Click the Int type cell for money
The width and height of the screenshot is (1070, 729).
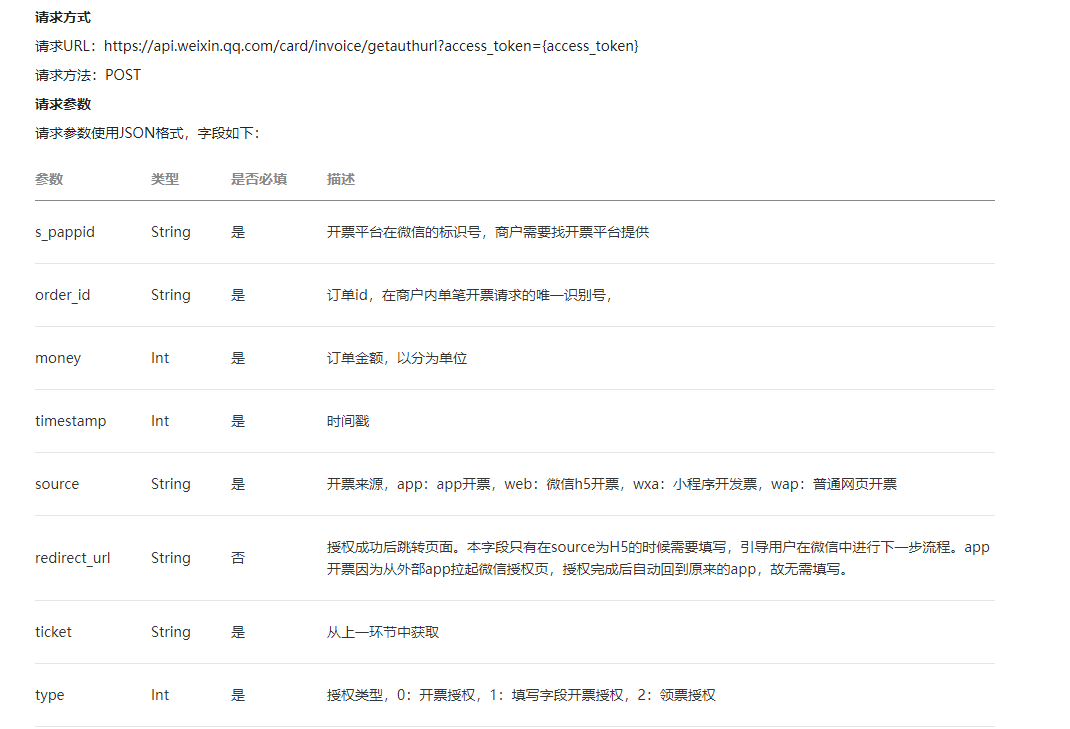160,358
